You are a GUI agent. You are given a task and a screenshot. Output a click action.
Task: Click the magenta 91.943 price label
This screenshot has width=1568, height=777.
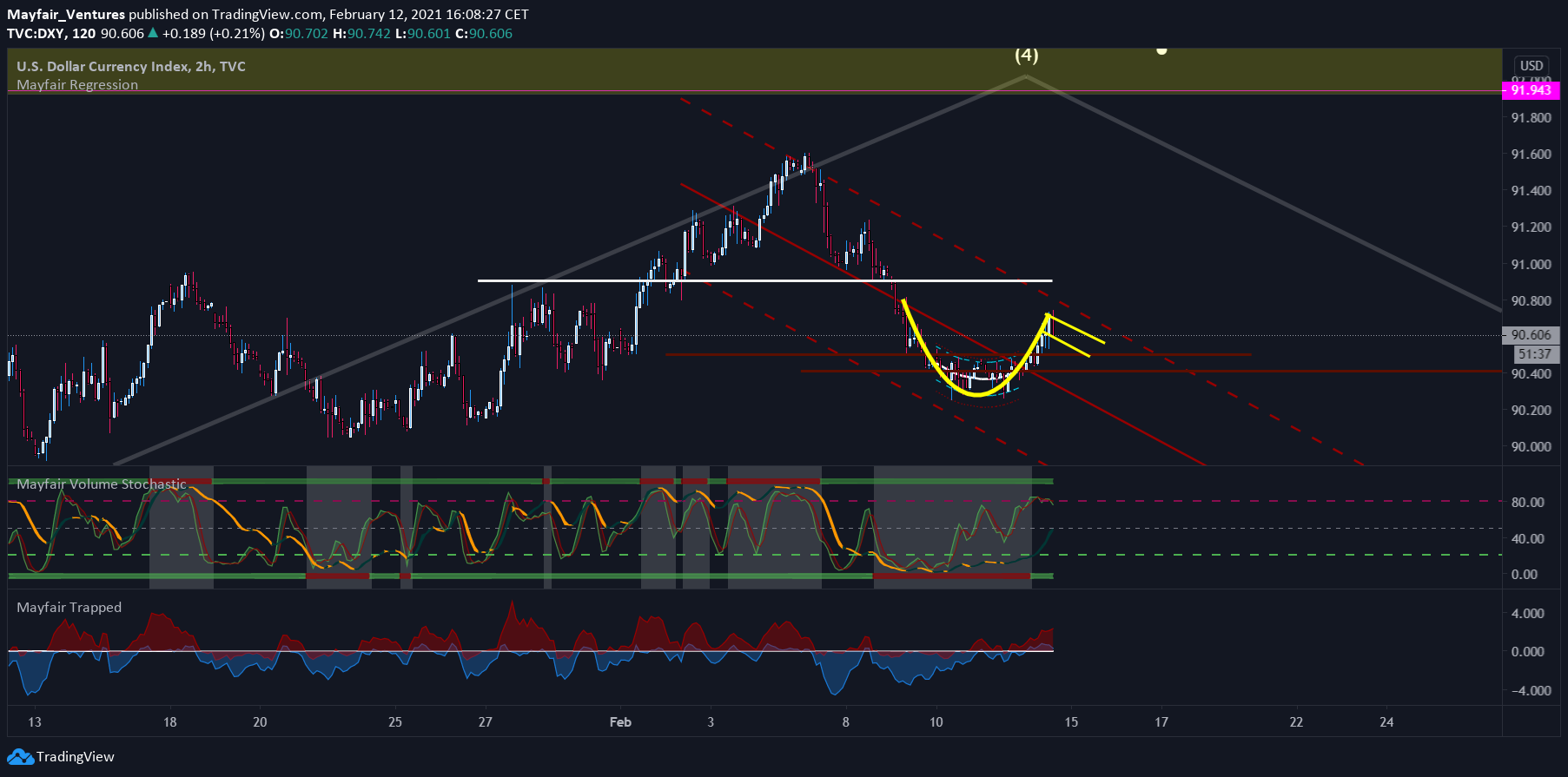pos(1531,90)
